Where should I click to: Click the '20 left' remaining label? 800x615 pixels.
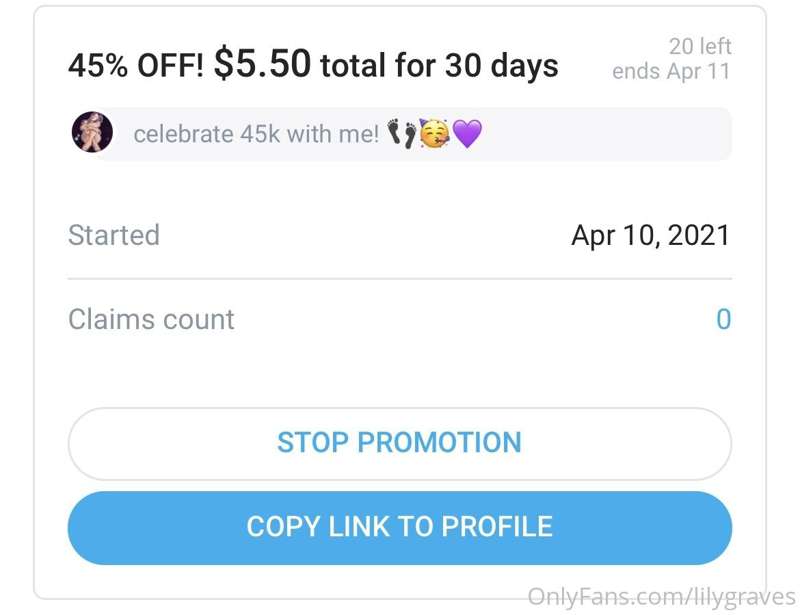[x=700, y=46]
